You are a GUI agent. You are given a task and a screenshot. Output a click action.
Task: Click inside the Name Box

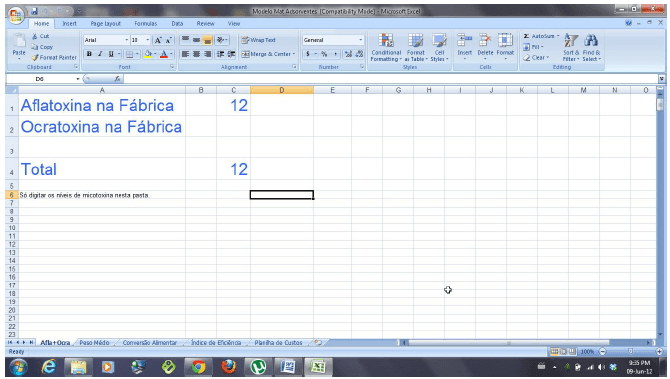coord(41,79)
